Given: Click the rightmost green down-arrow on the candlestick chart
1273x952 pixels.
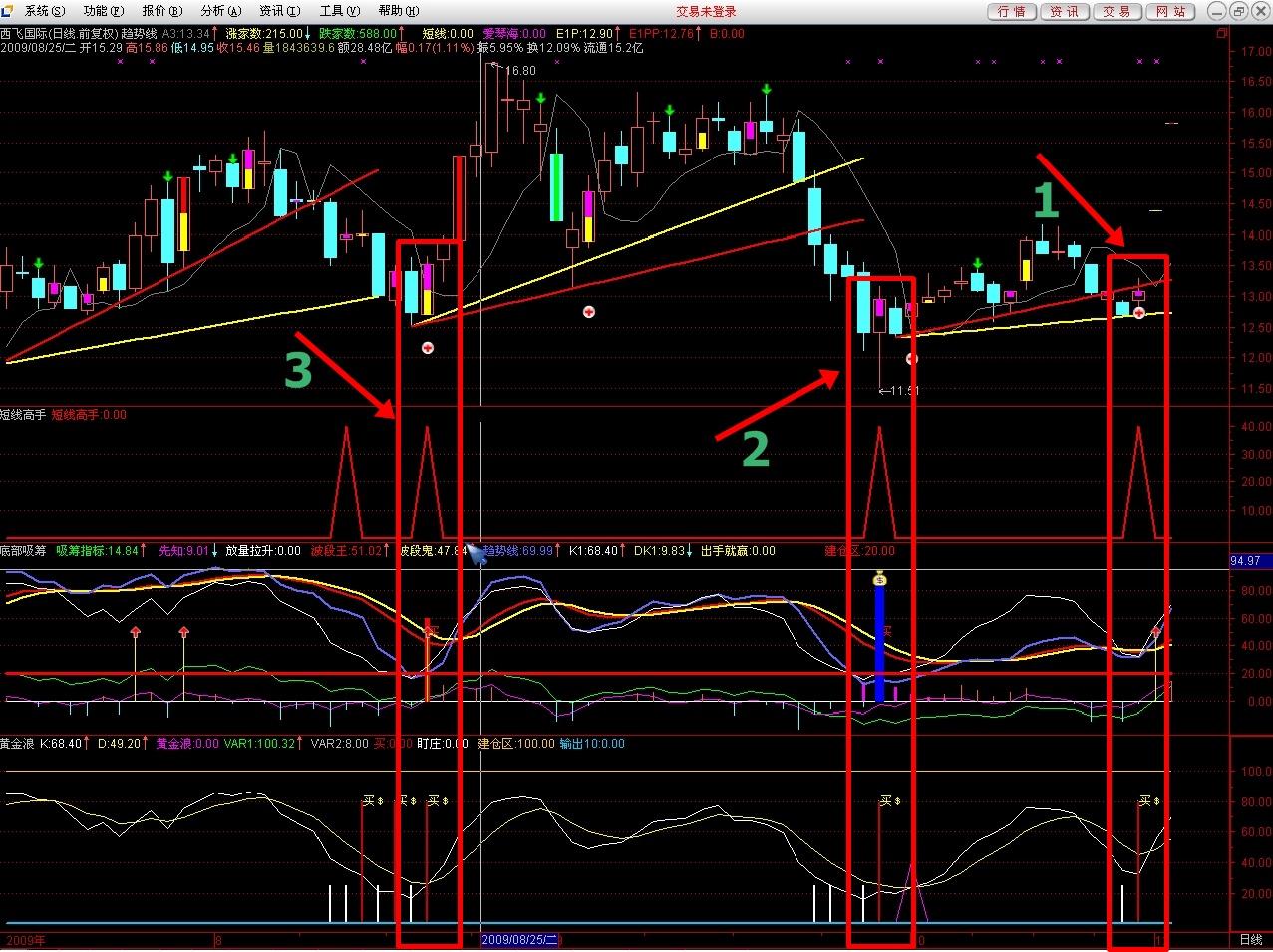Looking at the screenshot, I should (x=978, y=264).
